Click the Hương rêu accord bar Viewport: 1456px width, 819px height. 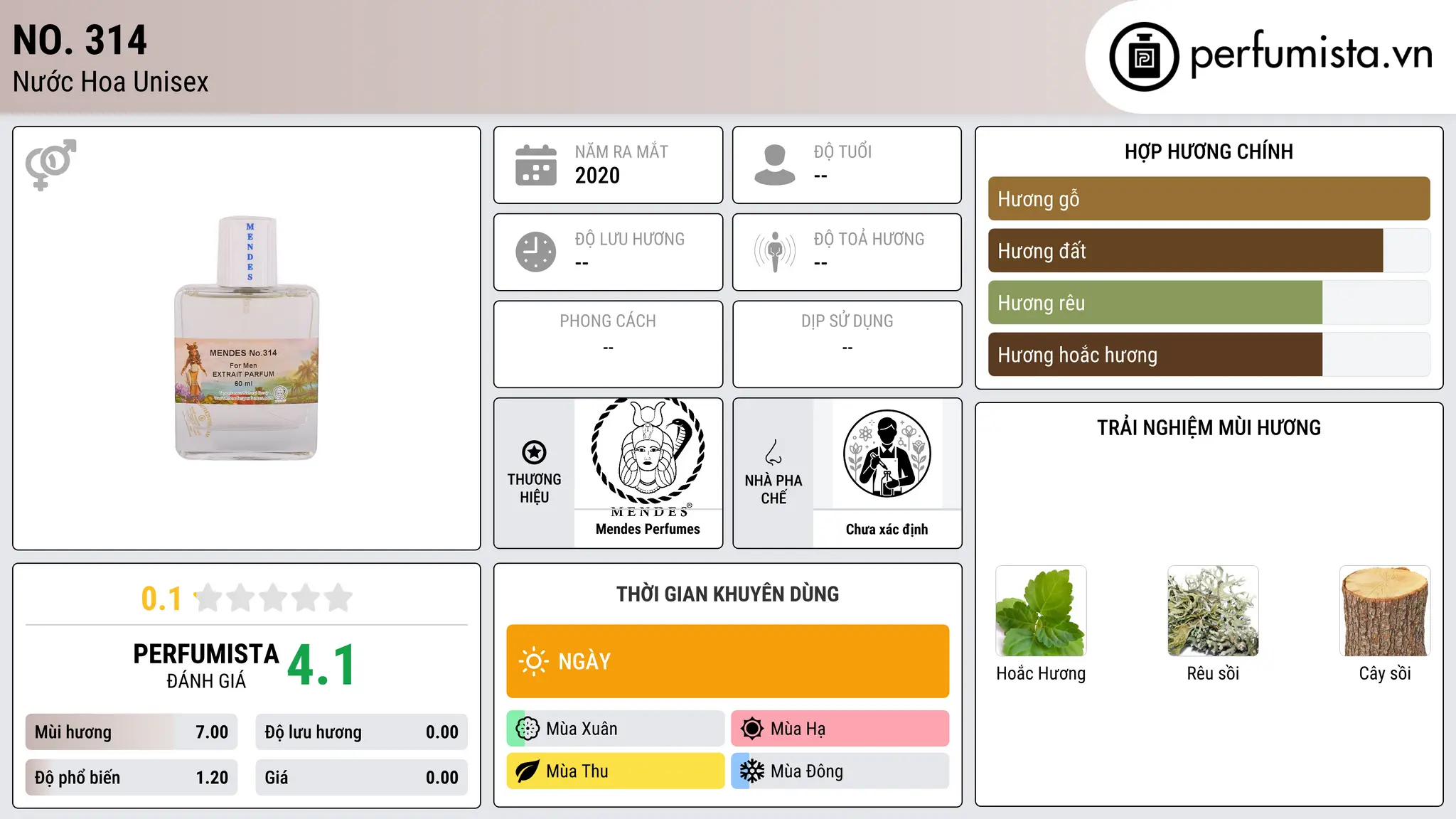coord(1209,302)
